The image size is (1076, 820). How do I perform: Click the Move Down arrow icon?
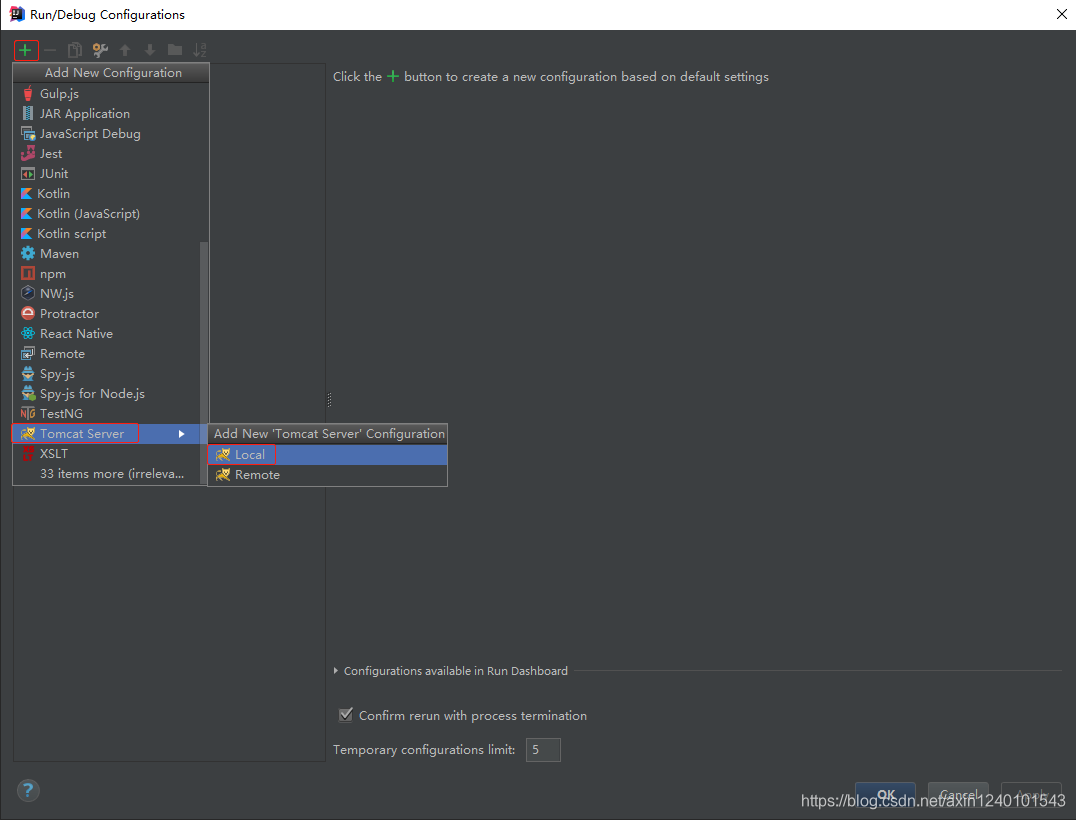[150, 50]
